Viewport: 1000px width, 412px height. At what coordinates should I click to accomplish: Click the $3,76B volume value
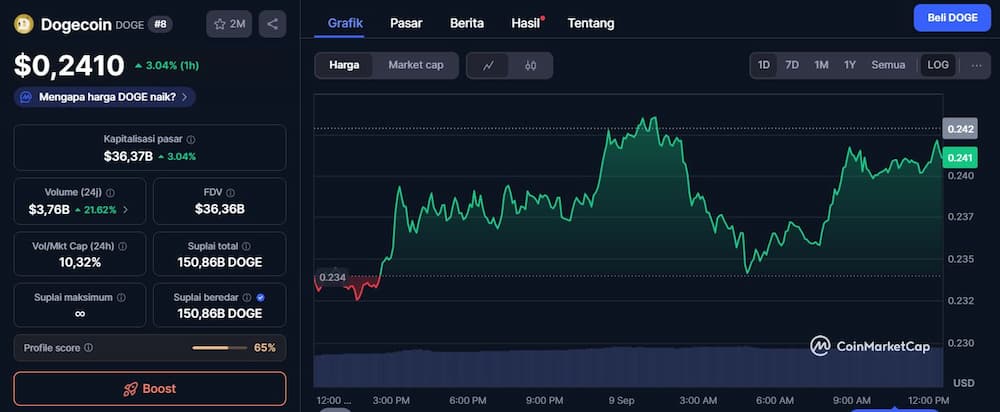(49, 209)
